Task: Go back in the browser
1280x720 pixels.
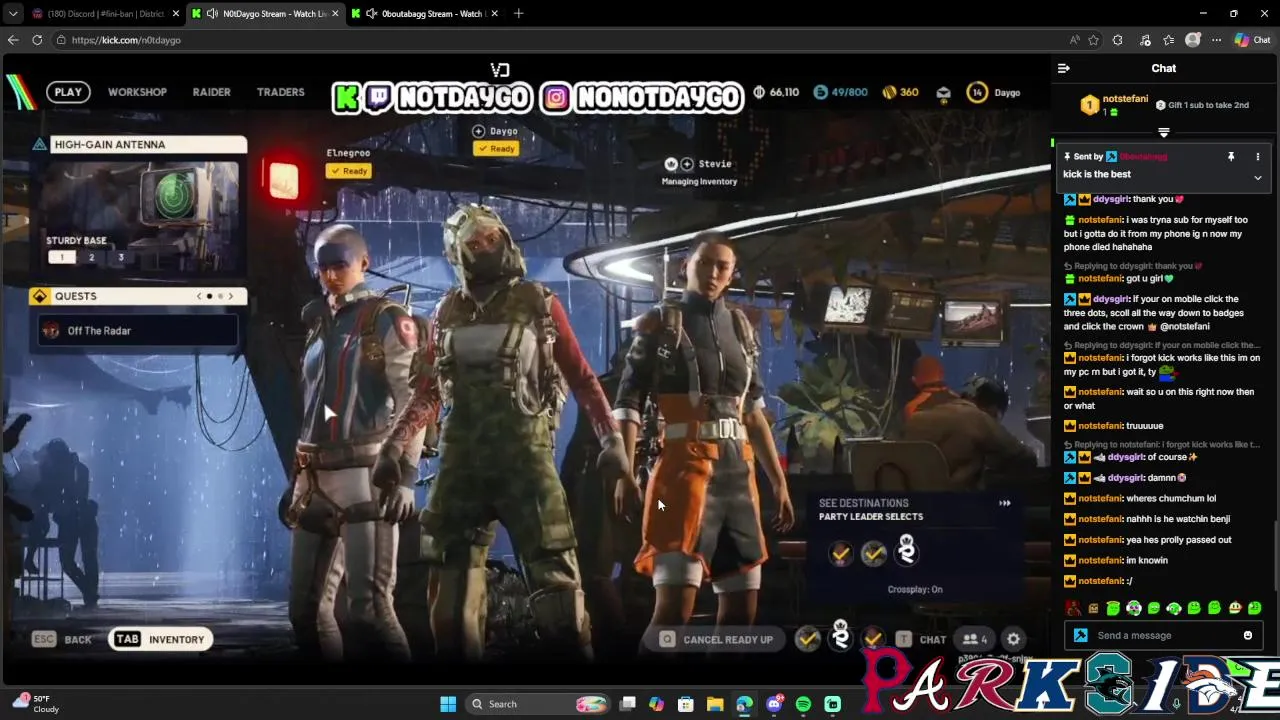Action: (12, 40)
